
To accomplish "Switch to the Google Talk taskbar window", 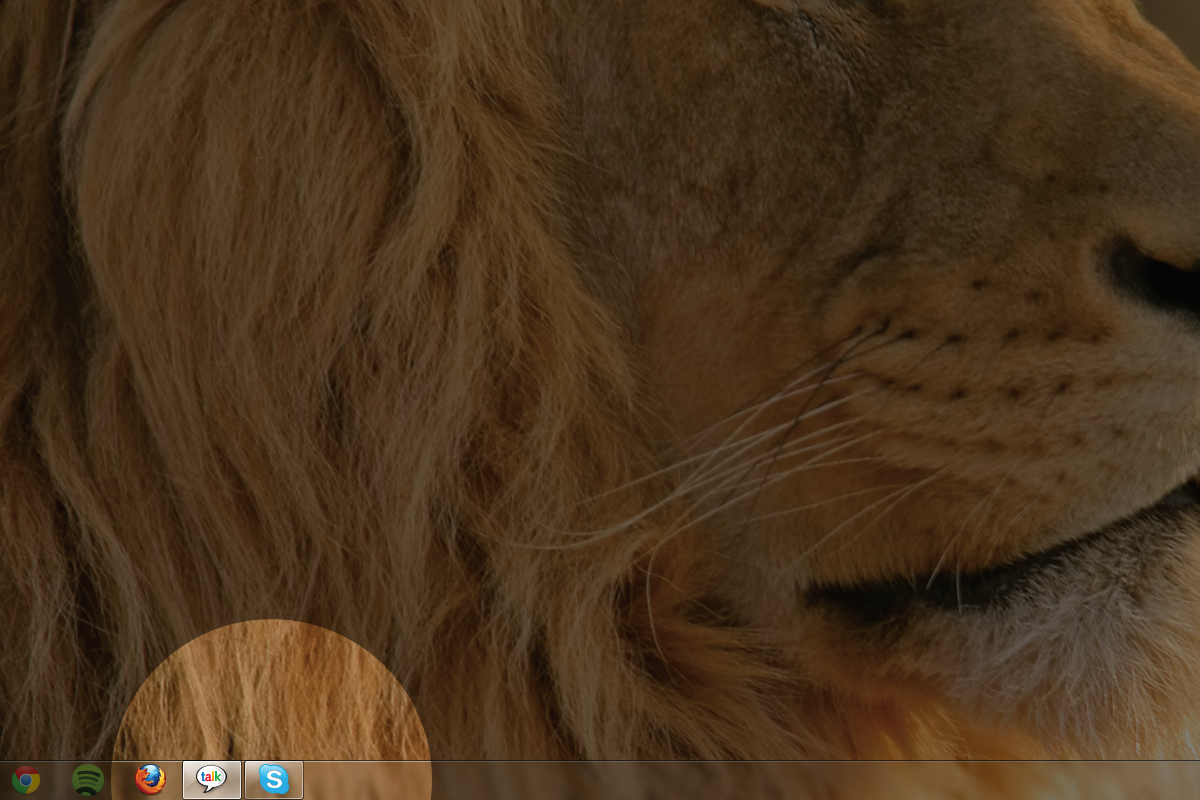I will tap(212, 780).
